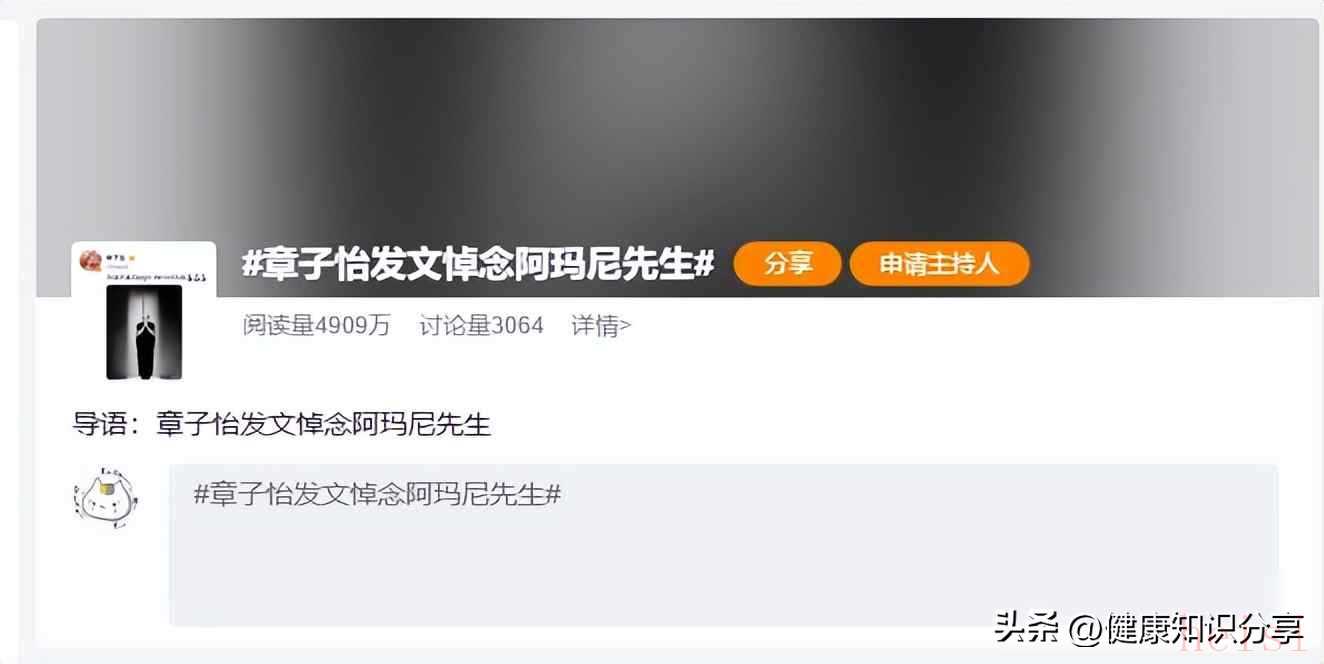The image size is (1324, 664).
Task: Click the gold verified badge beside the poster name
Action: click(131, 258)
